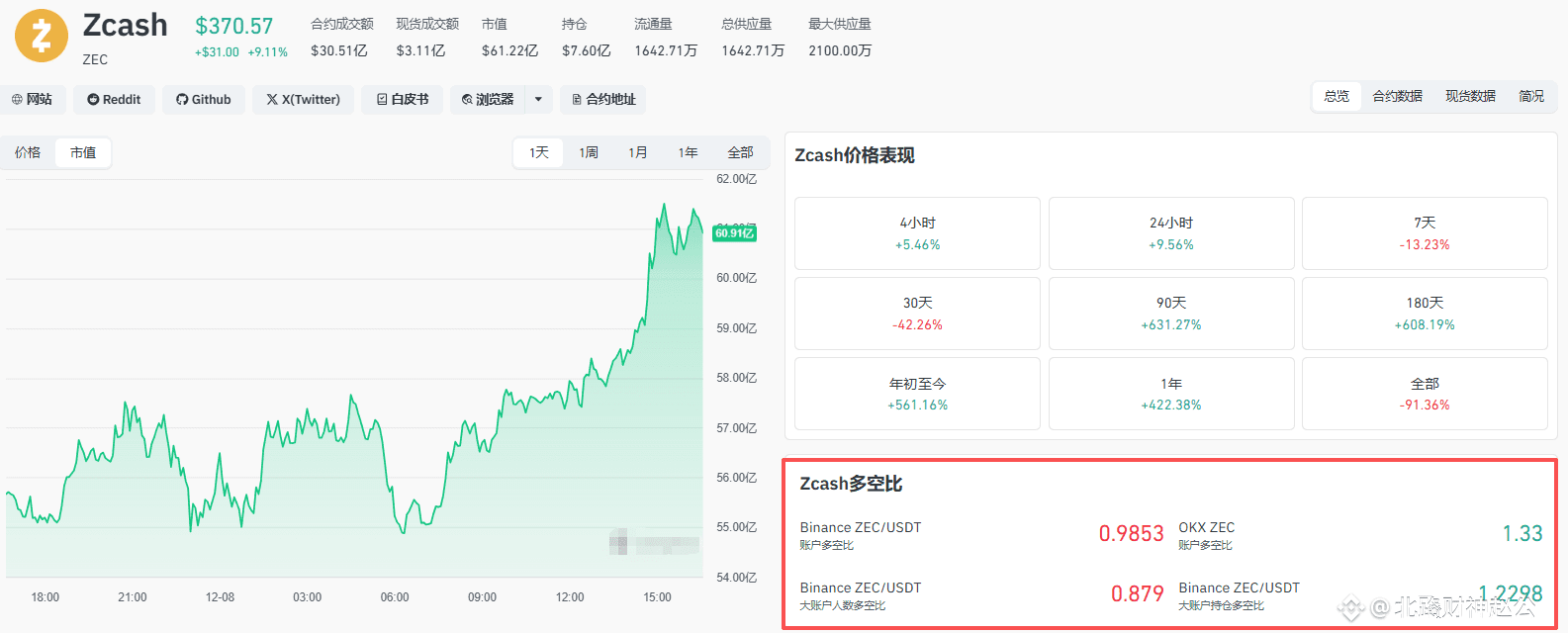Click the 流通量 1642.71万 stat
Image resolution: width=1568 pixels, height=633 pixels.
click(666, 37)
